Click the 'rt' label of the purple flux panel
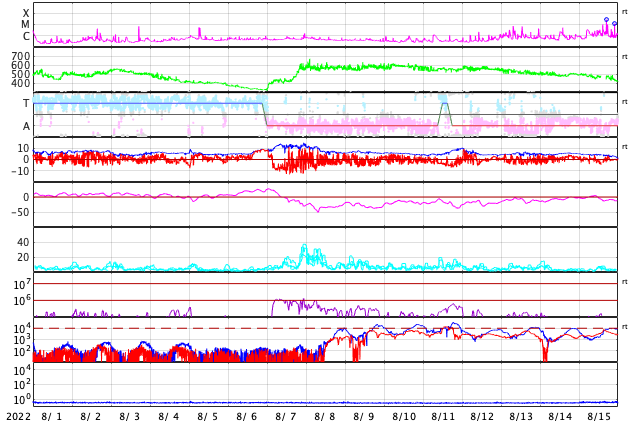Viewport: 634px width, 424px height. [625, 282]
